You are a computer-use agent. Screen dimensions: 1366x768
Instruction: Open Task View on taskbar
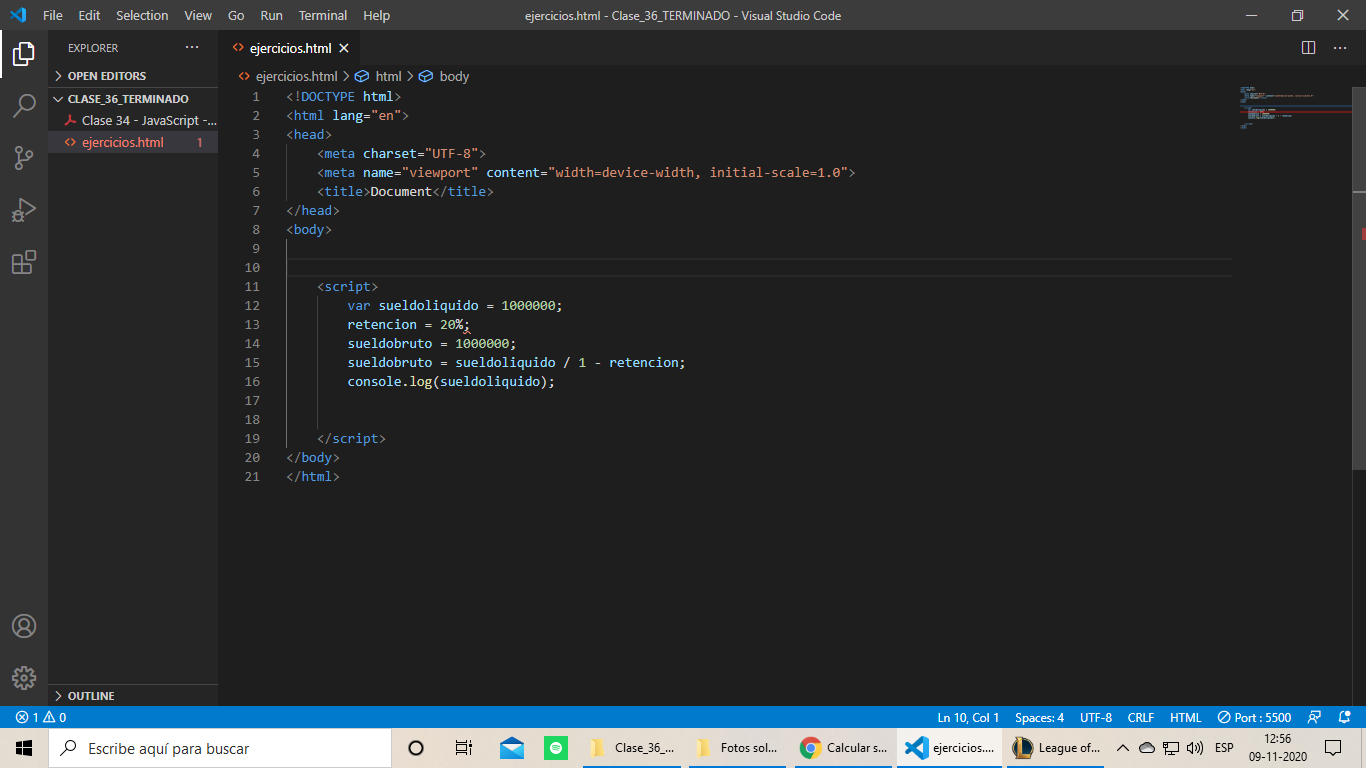tap(463, 748)
